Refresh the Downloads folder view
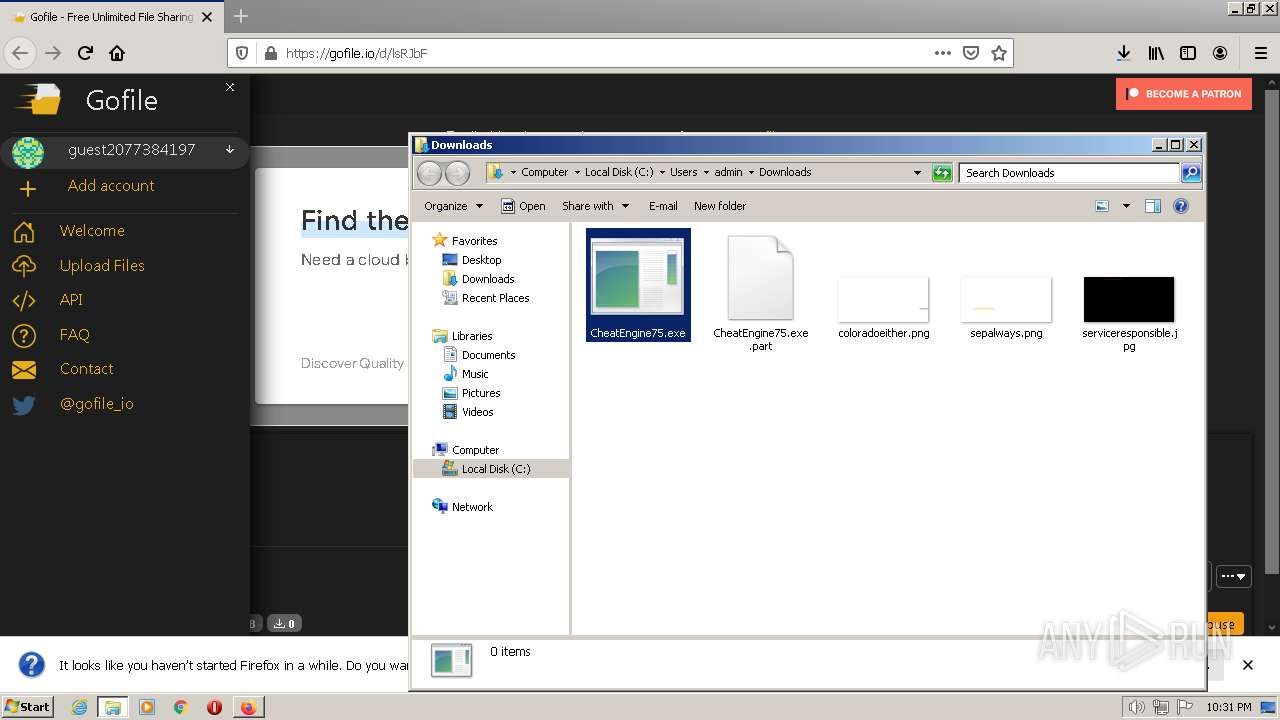This screenshot has height=720, width=1280. click(942, 173)
